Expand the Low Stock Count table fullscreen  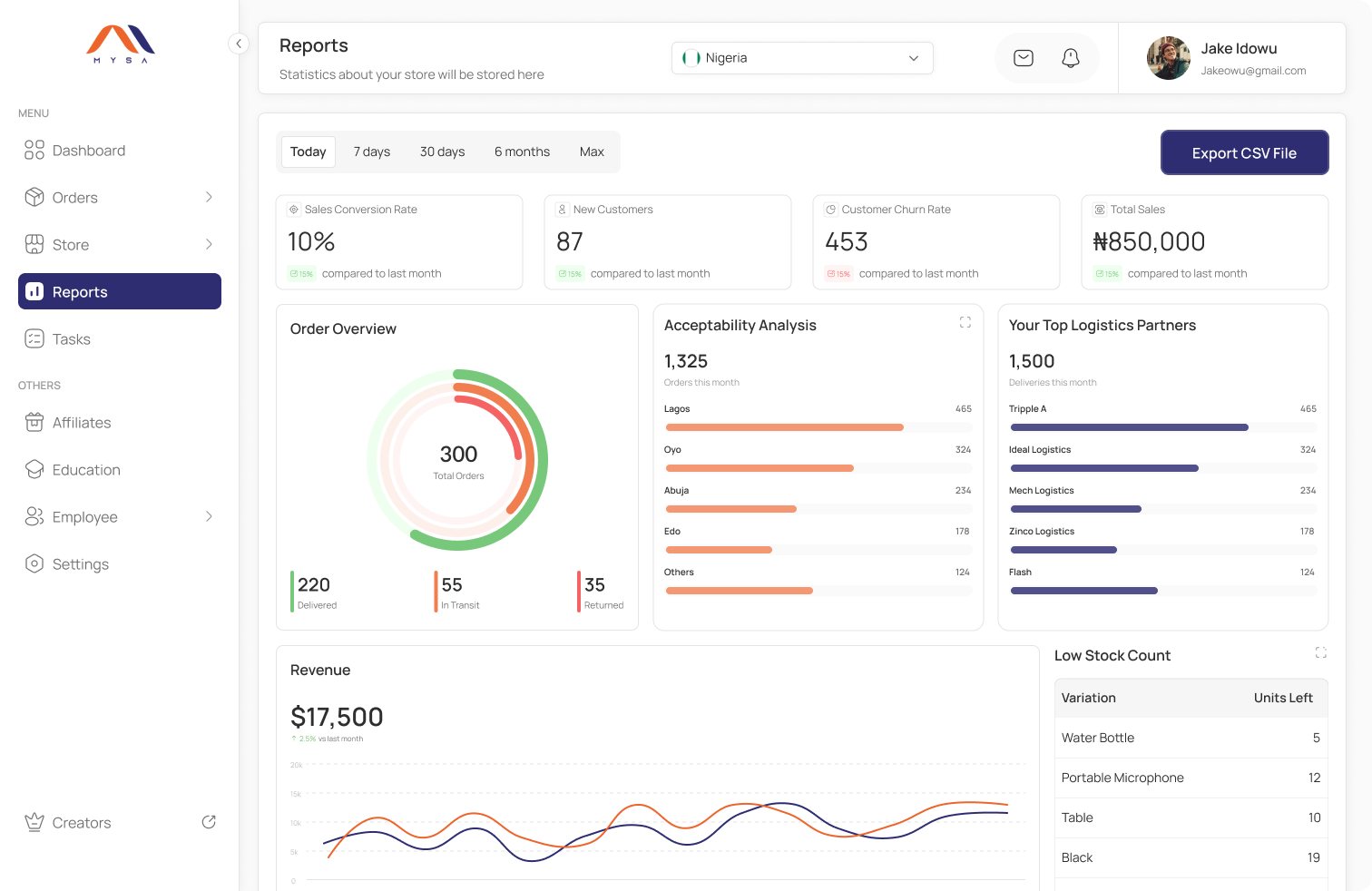(1320, 652)
